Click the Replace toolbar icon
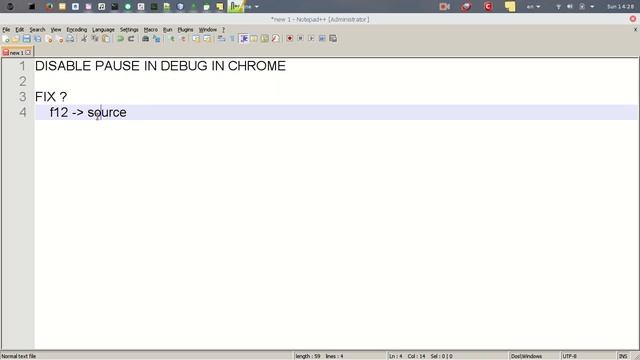This screenshot has height=360, width=640. coord(156,39)
